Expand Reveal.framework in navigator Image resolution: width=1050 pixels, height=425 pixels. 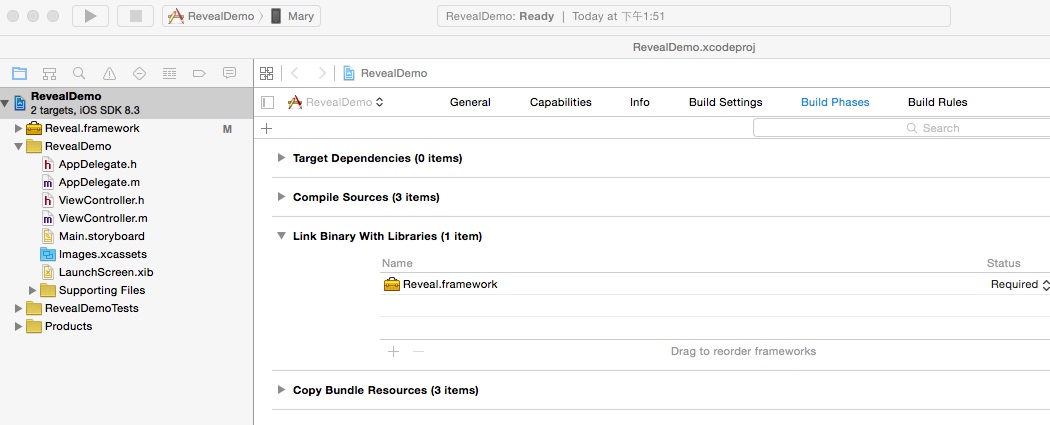point(18,128)
